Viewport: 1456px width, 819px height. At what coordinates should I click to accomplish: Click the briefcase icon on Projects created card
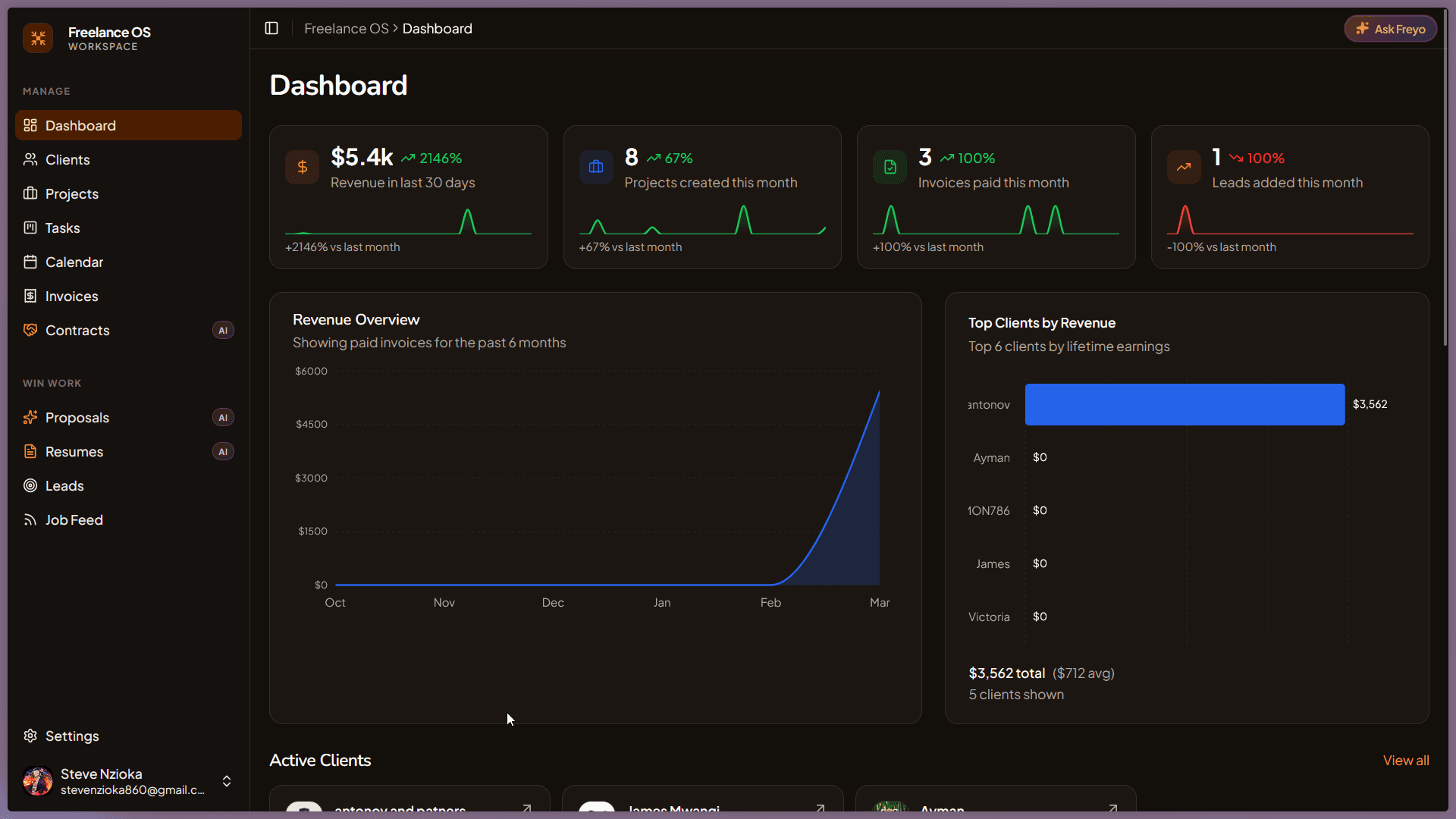596,167
